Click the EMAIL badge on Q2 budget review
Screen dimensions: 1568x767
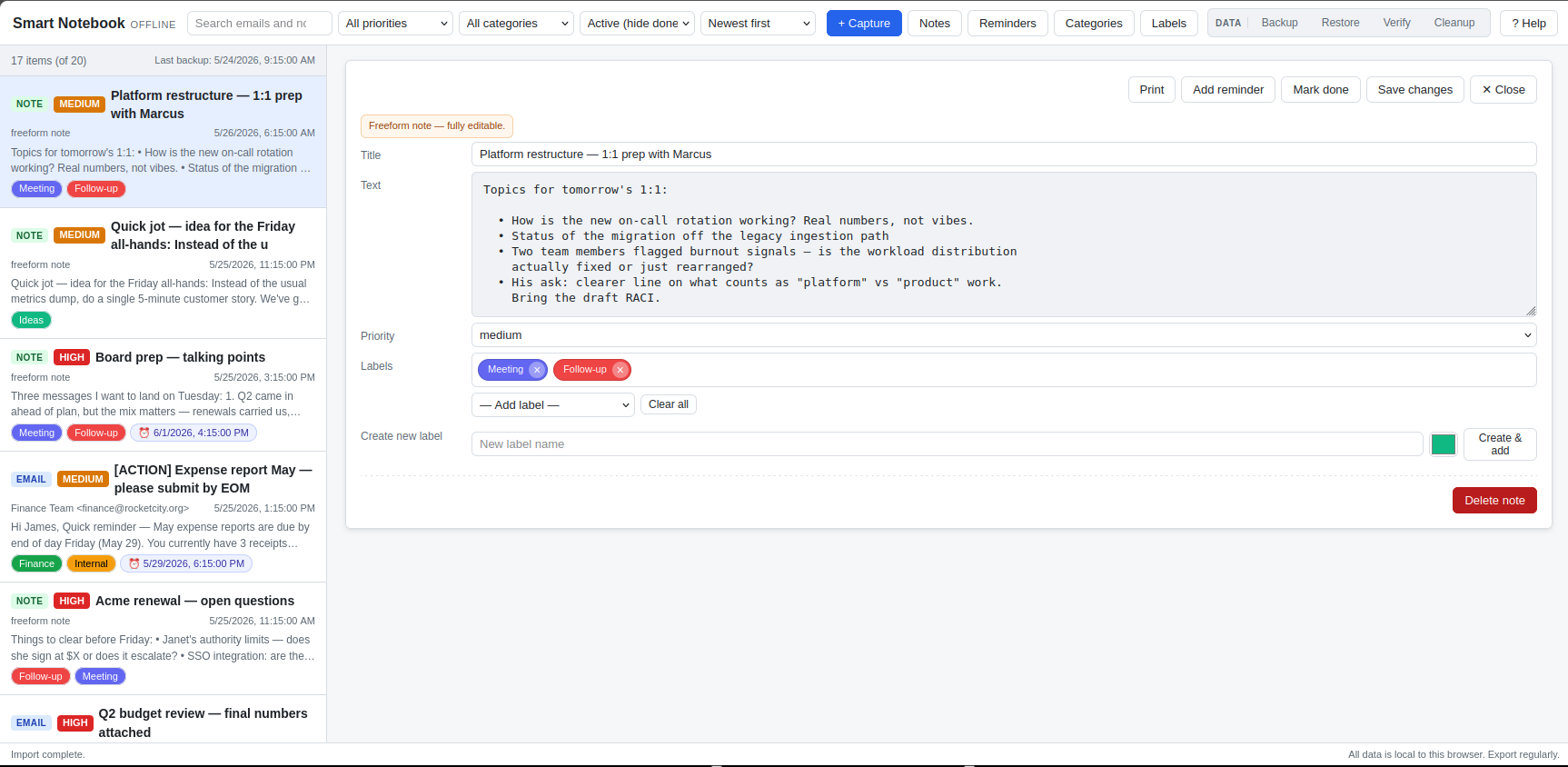[x=31, y=722]
